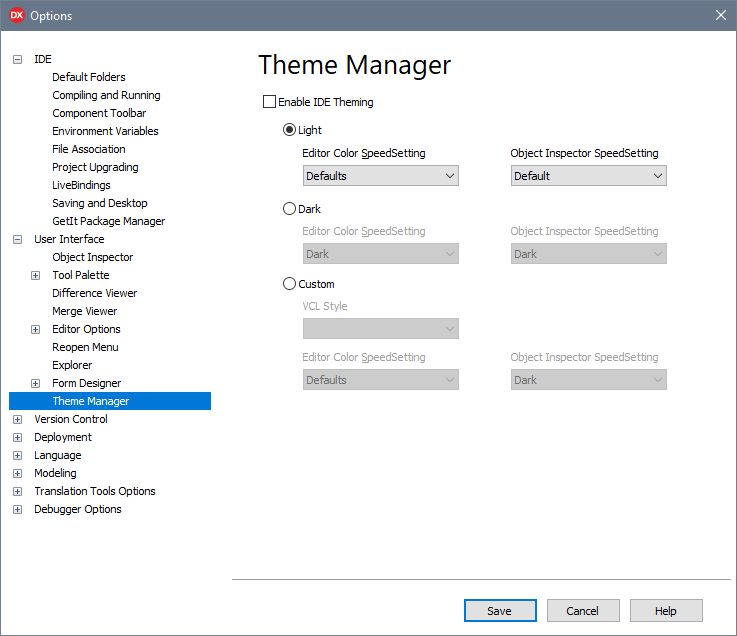Click the Save button
The image size is (737, 636).
(x=500, y=611)
